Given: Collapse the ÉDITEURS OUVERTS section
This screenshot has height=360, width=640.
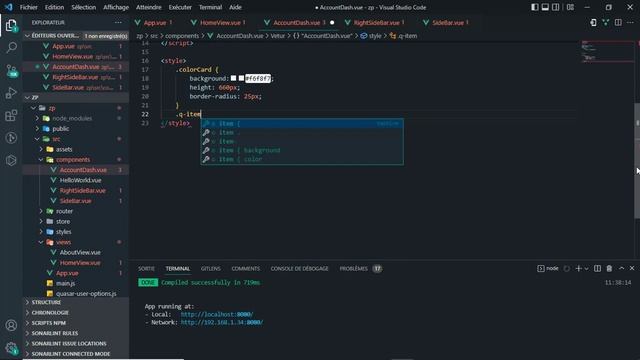Looking at the screenshot, I should tap(56, 36).
